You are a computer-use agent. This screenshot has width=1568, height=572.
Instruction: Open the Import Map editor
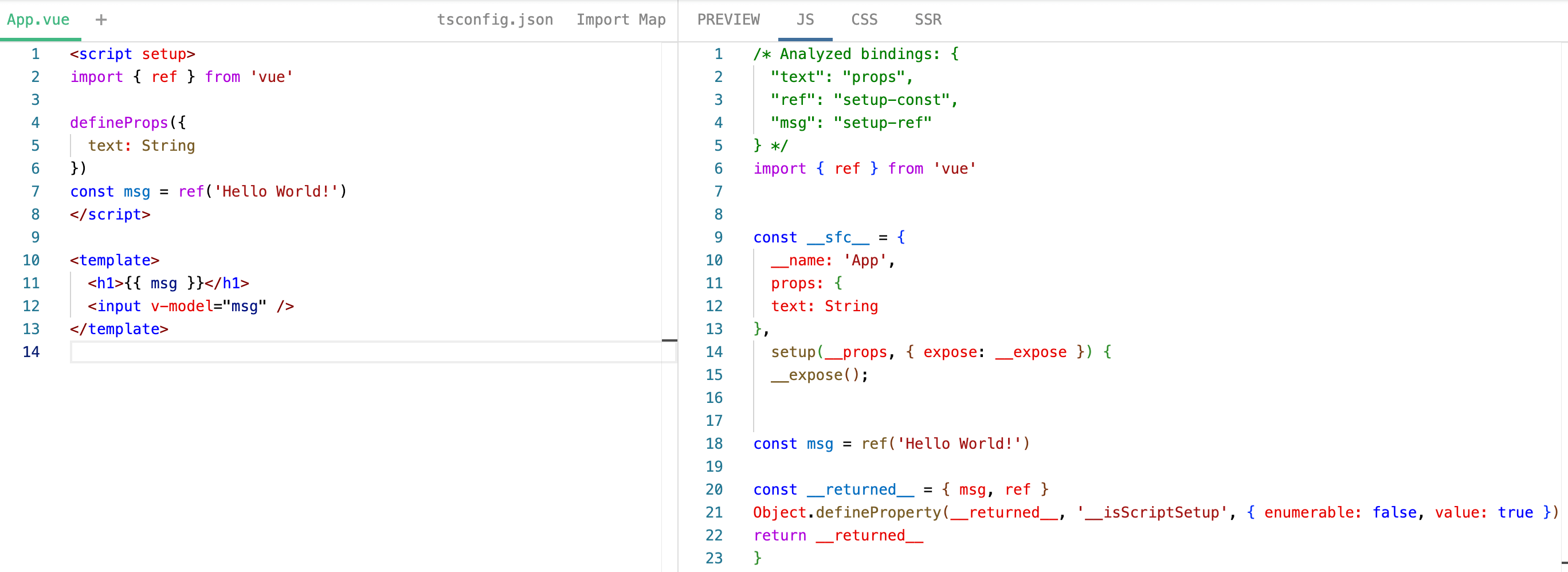(x=620, y=19)
